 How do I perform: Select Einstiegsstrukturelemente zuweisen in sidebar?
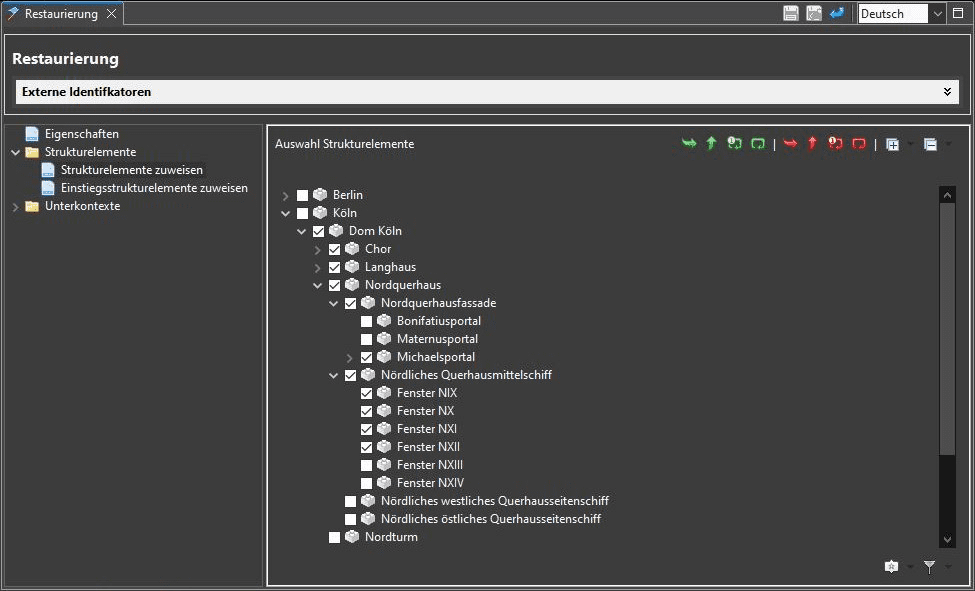pyautogui.click(x=154, y=188)
